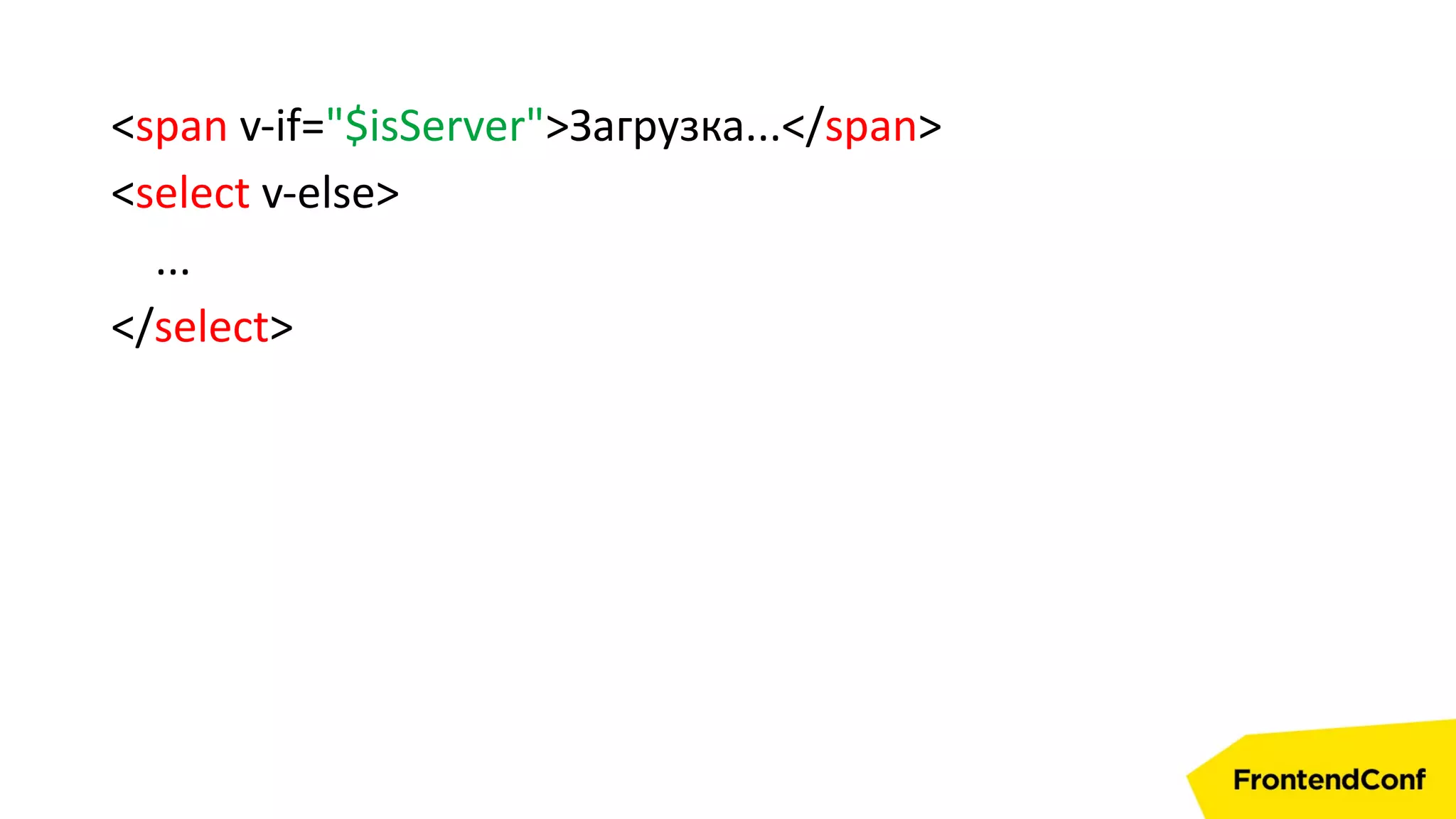The image size is (1456, 819).
Task: Click the green "$isServer" string
Action: pyautogui.click(x=435, y=126)
